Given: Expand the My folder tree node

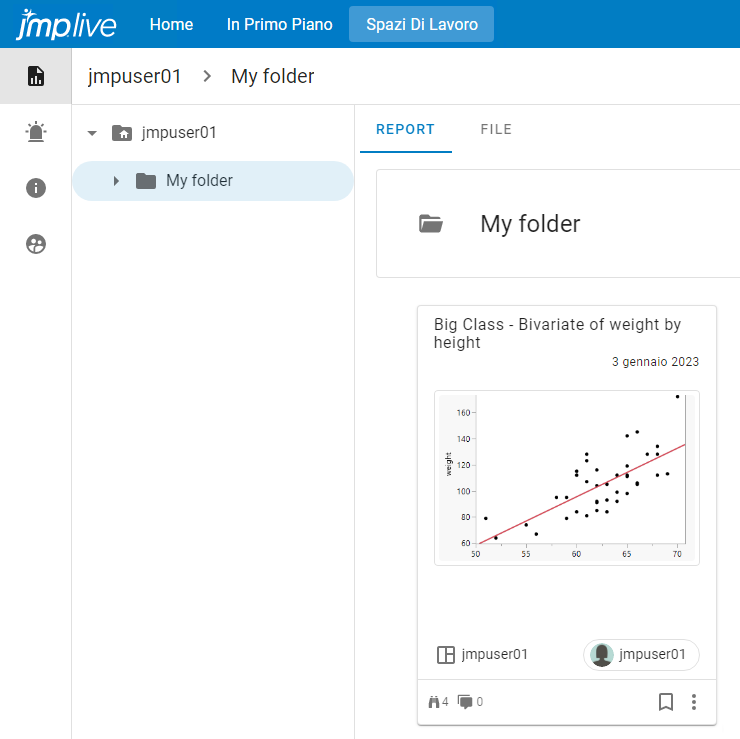Looking at the screenshot, I should (116, 181).
